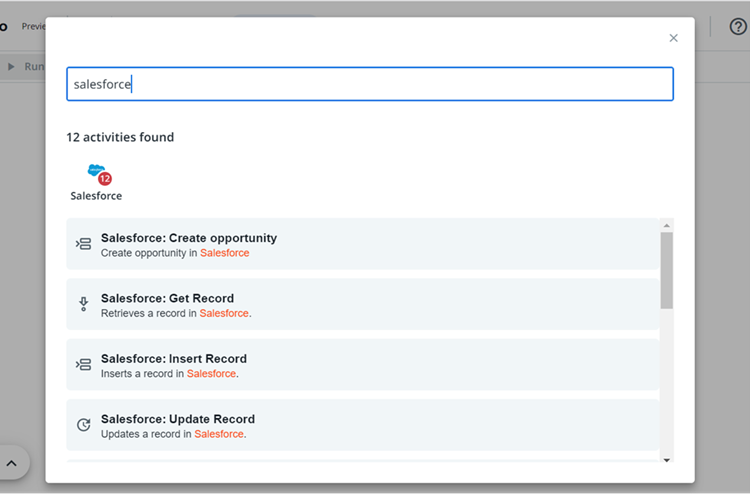This screenshot has height=495, width=750.
Task: Click the Insert Record list icon
Action: coord(83,364)
